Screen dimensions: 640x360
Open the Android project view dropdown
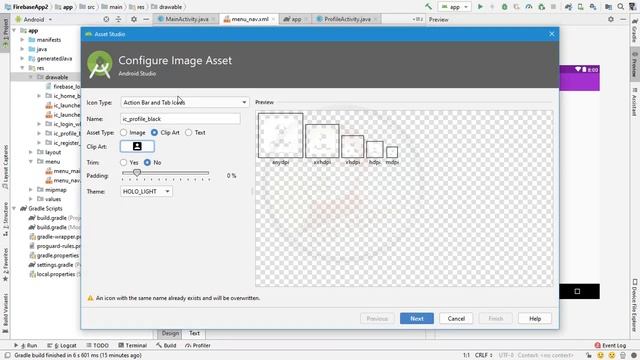click(34, 19)
